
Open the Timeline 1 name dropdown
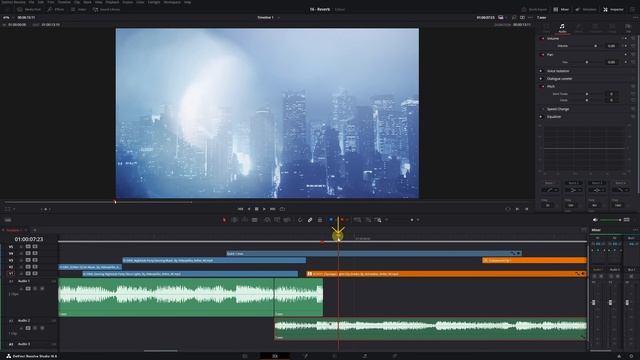(x=268, y=18)
